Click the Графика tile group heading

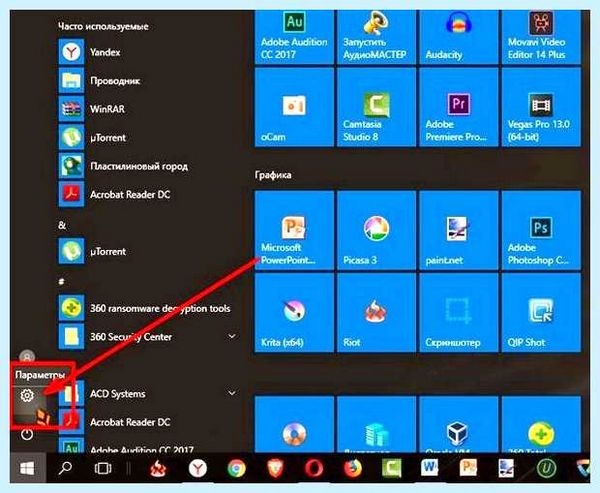(x=273, y=175)
